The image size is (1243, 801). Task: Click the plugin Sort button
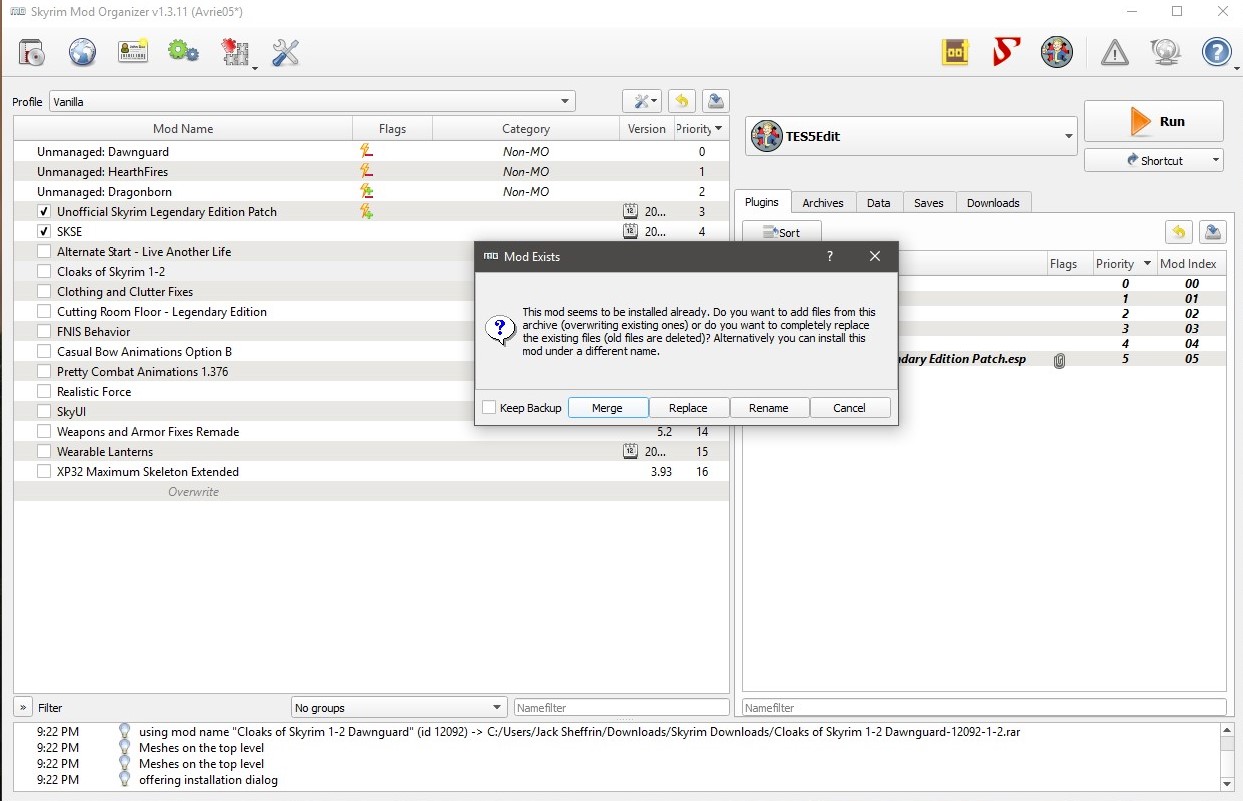click(x=782, y=232)
